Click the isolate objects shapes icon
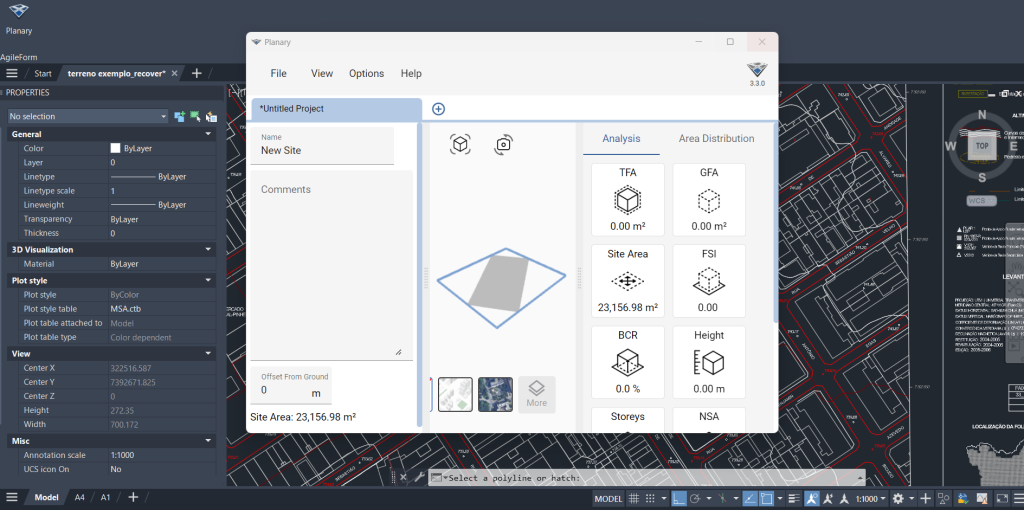1024x510 pixels. pyautogui.click(x=943, y=499)
